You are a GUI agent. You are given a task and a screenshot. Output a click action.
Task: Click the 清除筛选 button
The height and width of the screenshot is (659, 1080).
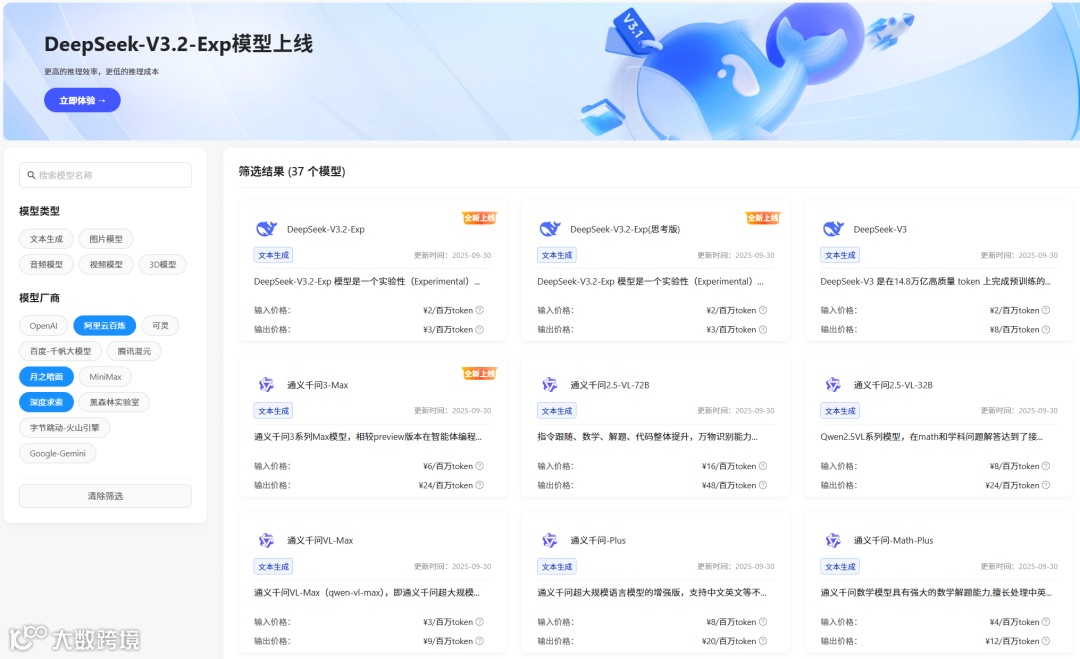click(105, 496)
